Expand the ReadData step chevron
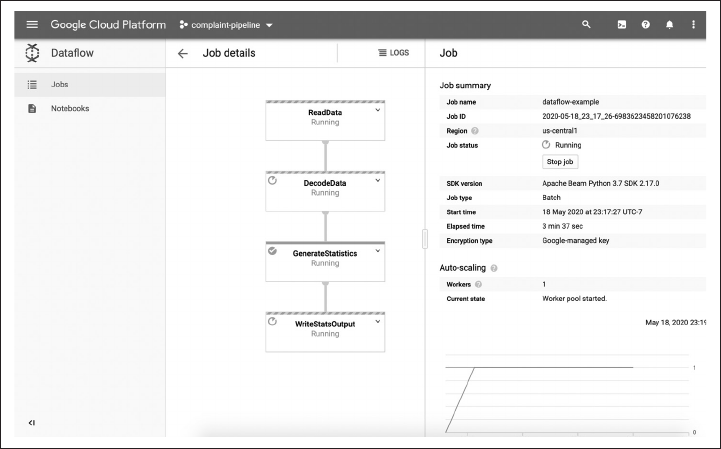 click(x=378, y=110)
